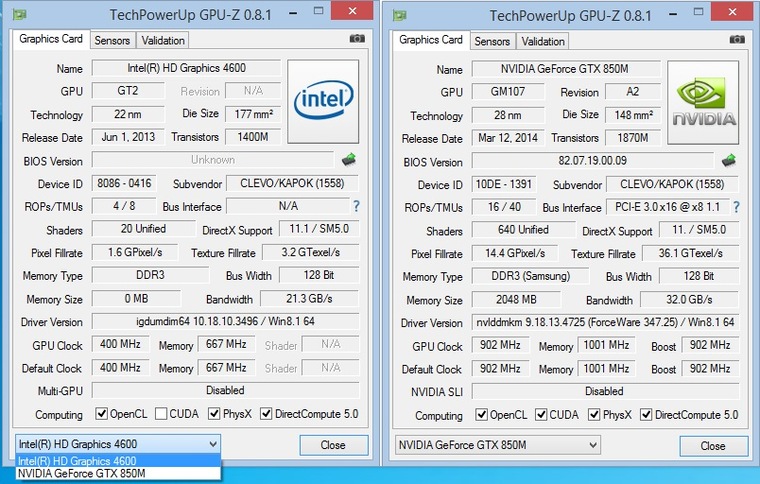Select Graphics Card tab in NVIDIA window
Image resolution: width=760 pixels, height=484 pixels.
[x=431, y=40]
